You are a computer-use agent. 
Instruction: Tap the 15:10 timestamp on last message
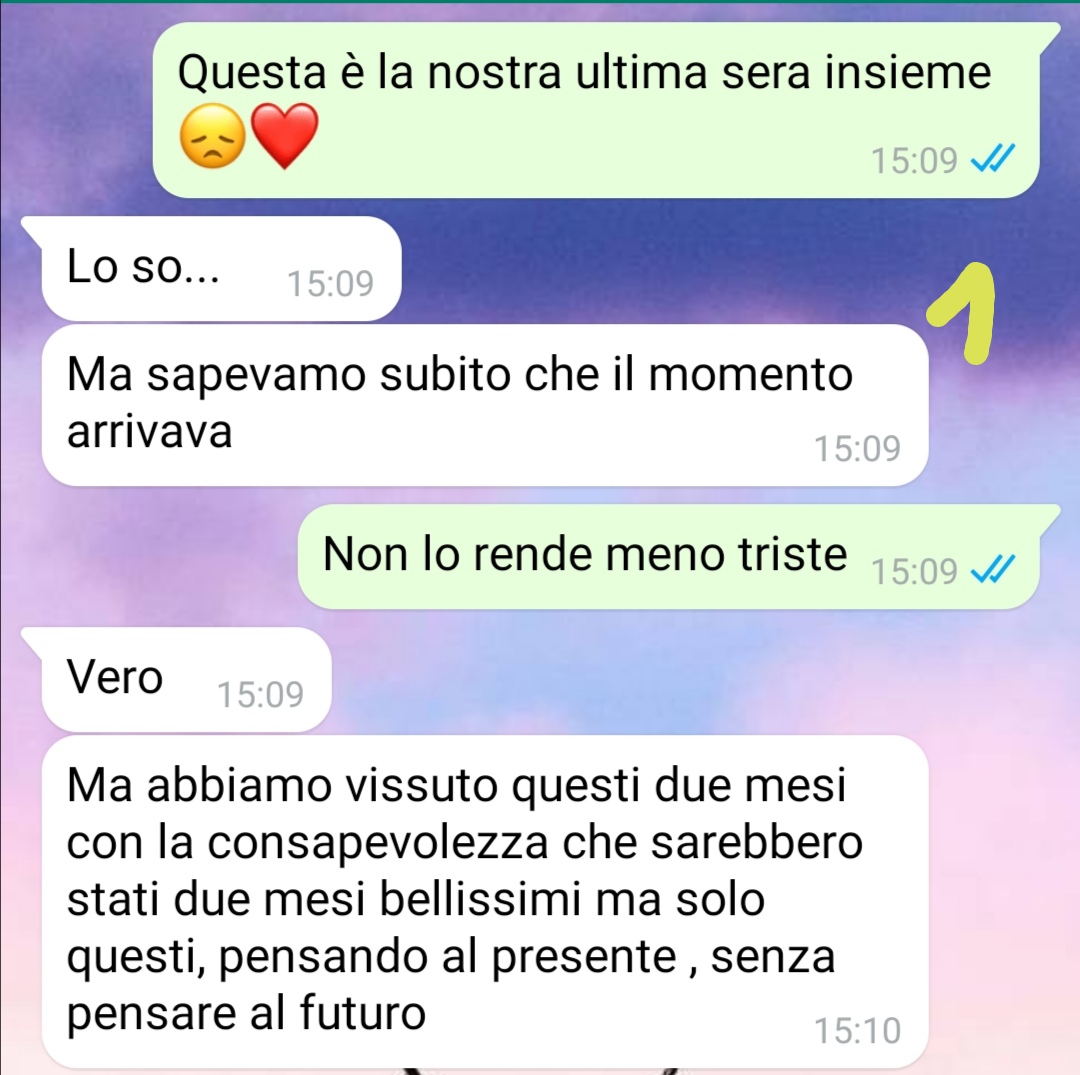[x=858, y=1031]
